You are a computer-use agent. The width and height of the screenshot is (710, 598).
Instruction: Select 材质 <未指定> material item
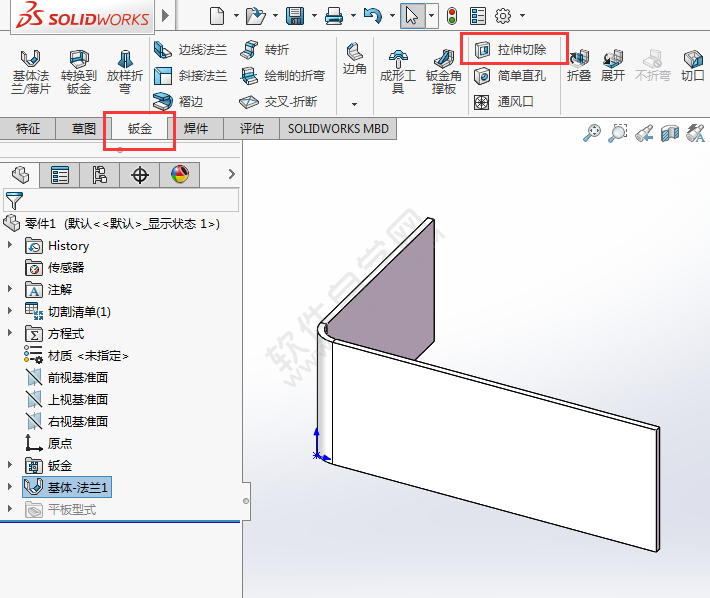coord(77,355)
